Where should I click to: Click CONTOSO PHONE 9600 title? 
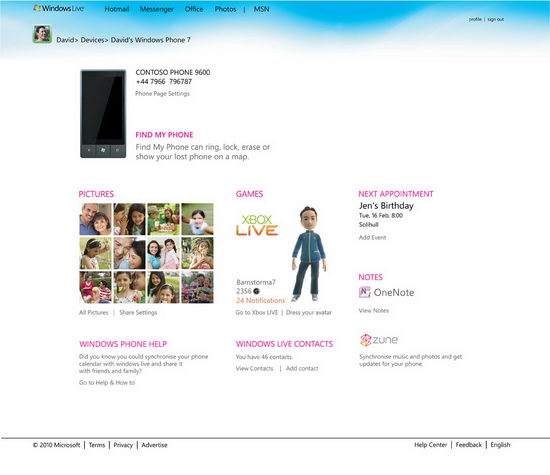pyautogui.click(x=173, y=73)
